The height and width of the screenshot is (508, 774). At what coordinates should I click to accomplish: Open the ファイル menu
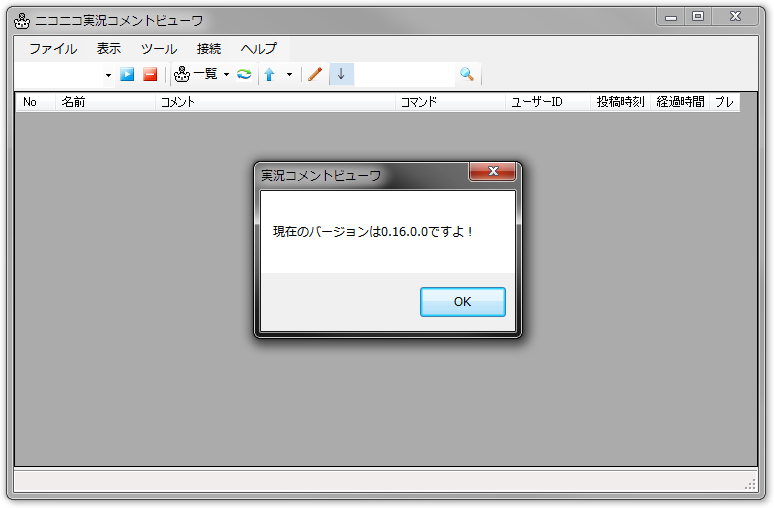53,48
